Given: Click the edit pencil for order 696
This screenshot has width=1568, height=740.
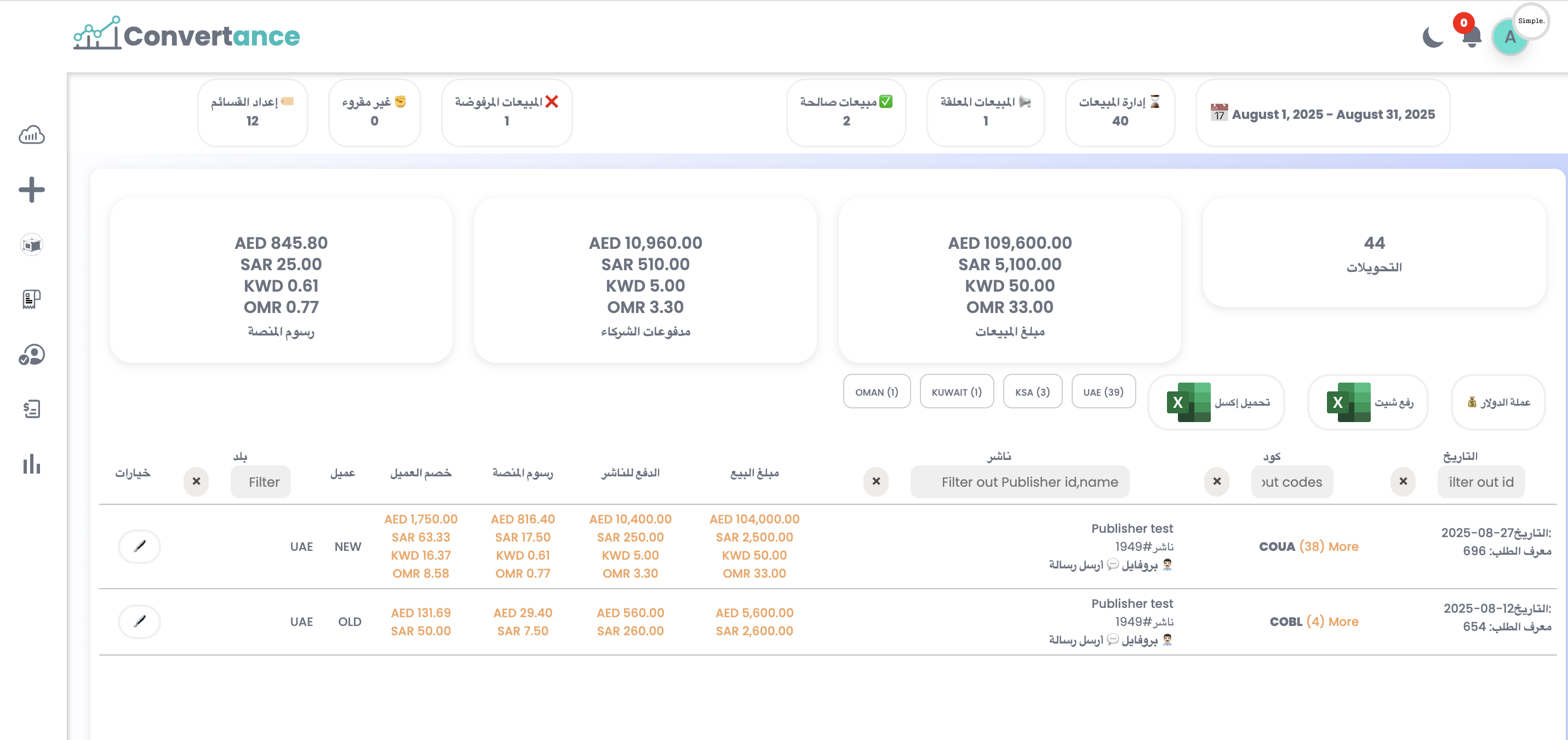Looking at the screenshot, I should pos(139,547).
